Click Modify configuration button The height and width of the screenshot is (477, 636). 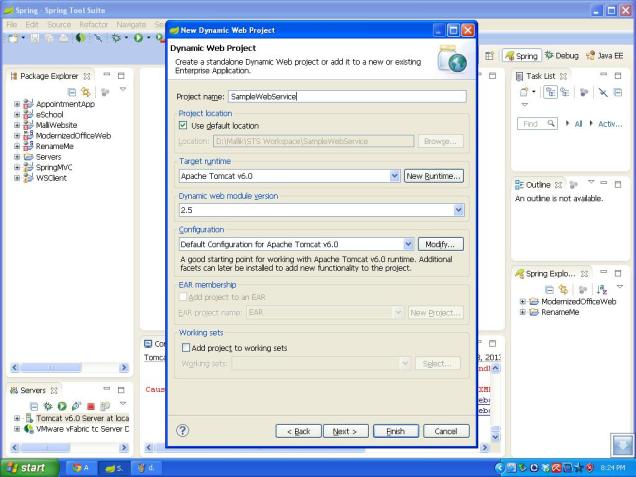click(440, 244)
